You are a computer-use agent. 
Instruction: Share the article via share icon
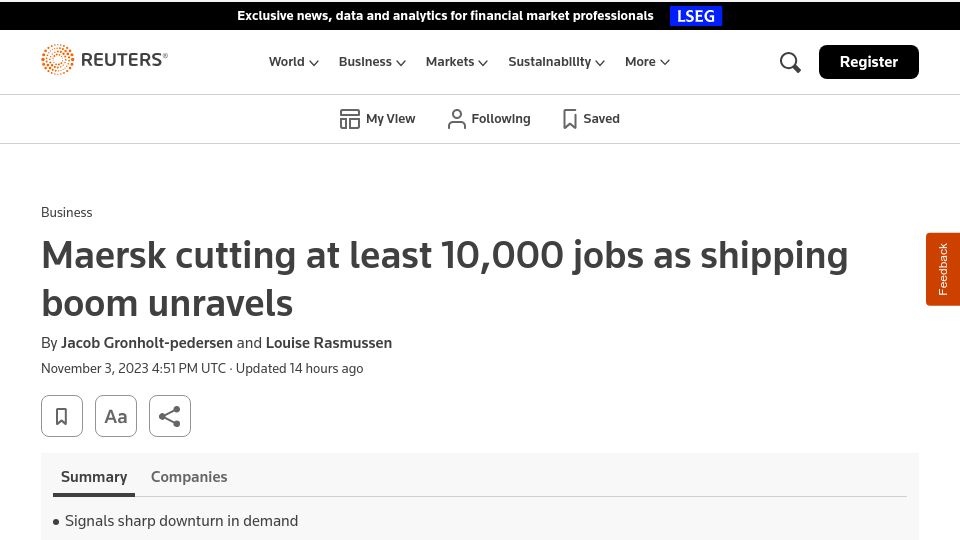(x=170, y=416)
